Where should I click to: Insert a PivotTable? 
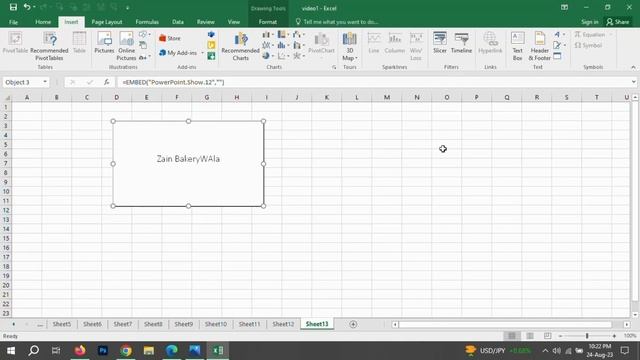(x=15, y=43)
